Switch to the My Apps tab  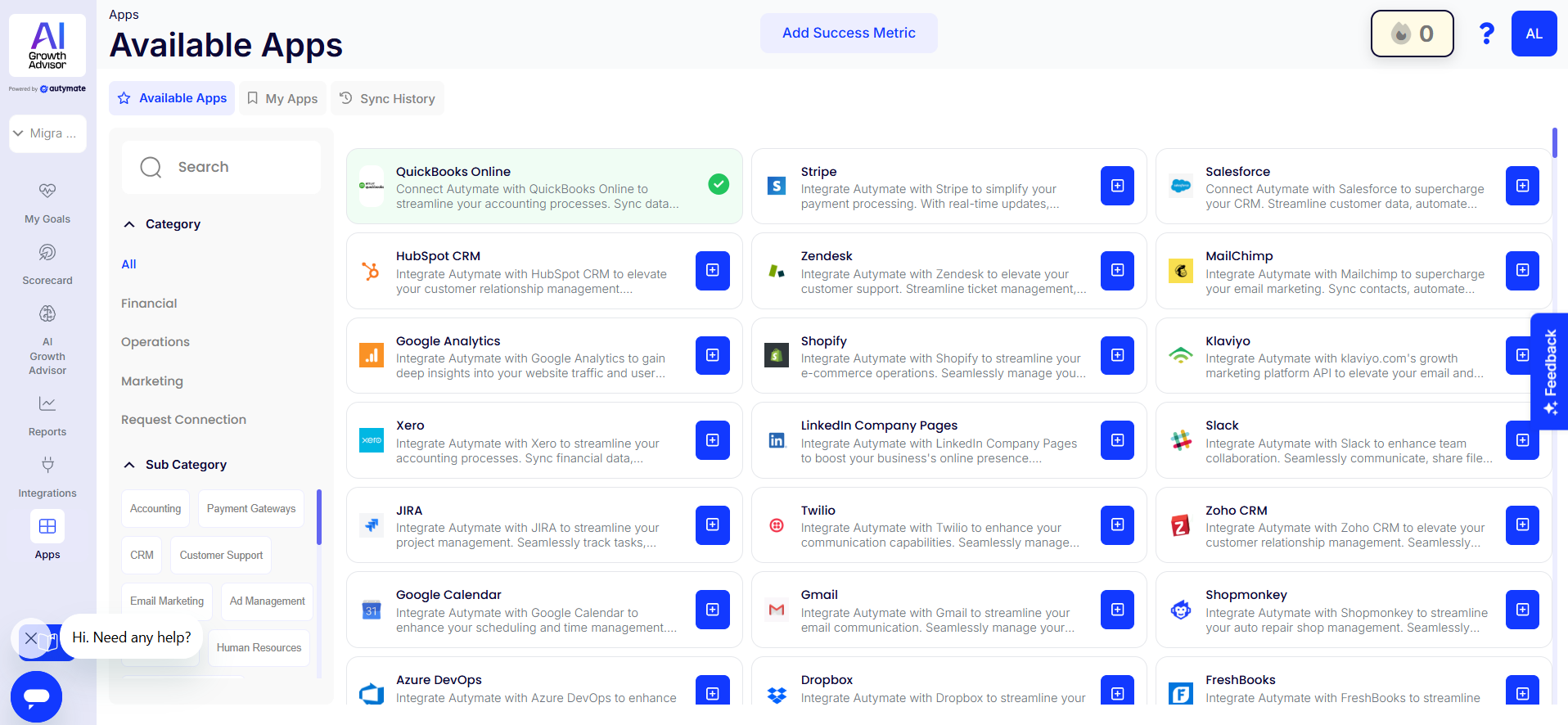point(282,99)
